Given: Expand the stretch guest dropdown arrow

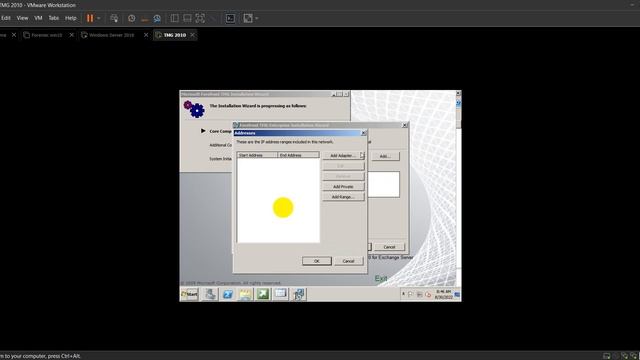Looking at the screenshot, I should click(256, 18).
